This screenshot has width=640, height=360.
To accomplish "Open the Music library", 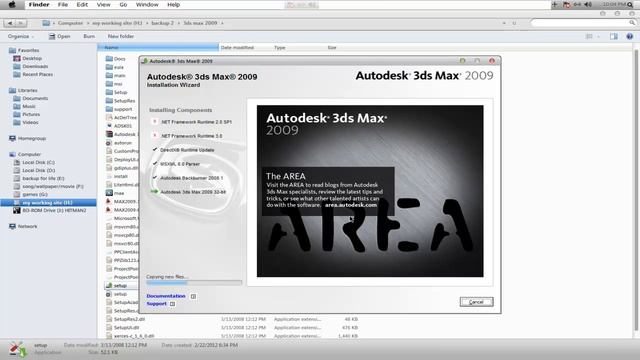I will pyautogui.click(x=24, y=107).
